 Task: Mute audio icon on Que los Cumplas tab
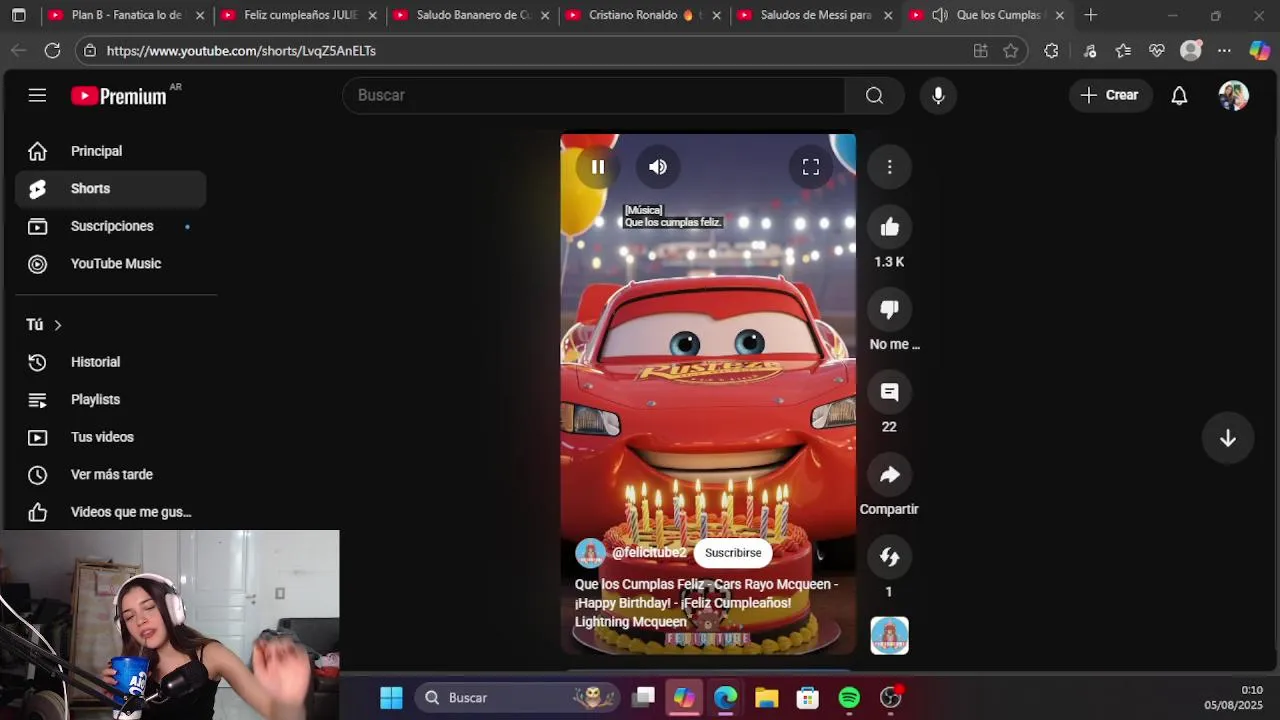(x=939, y=15)
